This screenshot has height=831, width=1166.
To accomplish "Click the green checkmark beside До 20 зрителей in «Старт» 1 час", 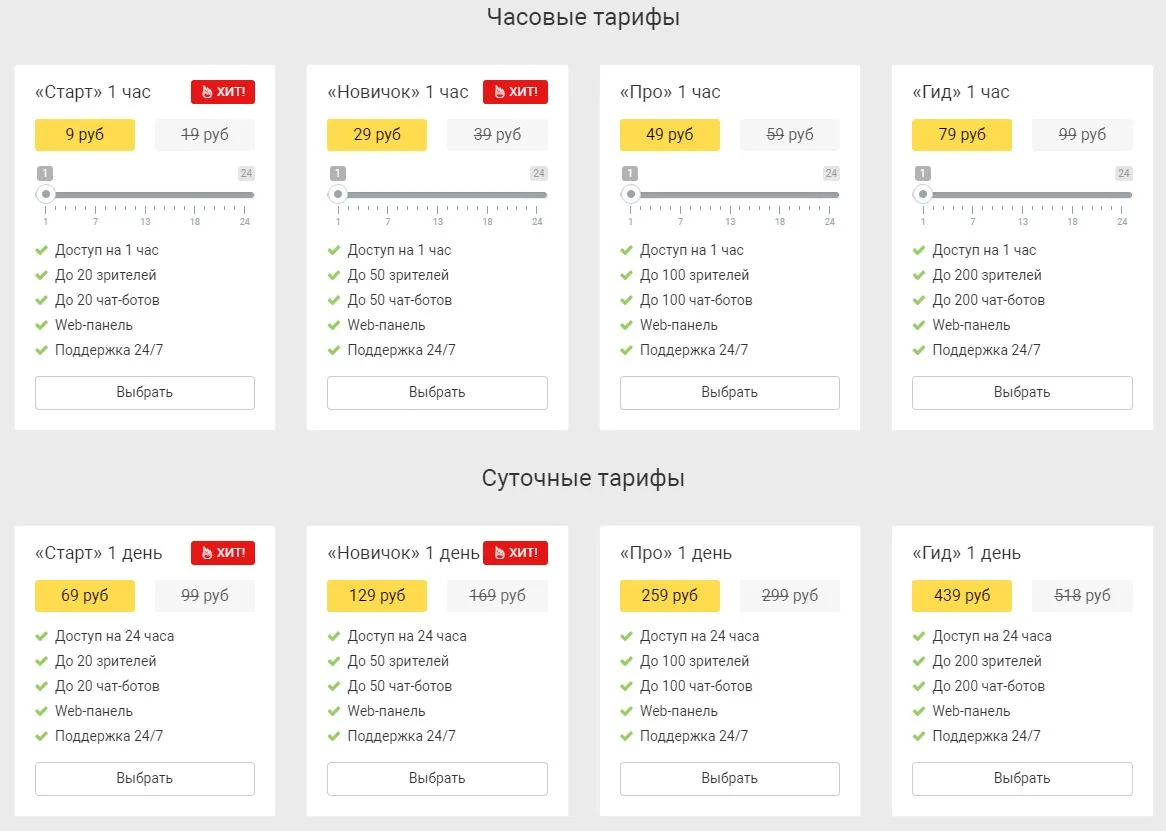I will click(42, 275).
